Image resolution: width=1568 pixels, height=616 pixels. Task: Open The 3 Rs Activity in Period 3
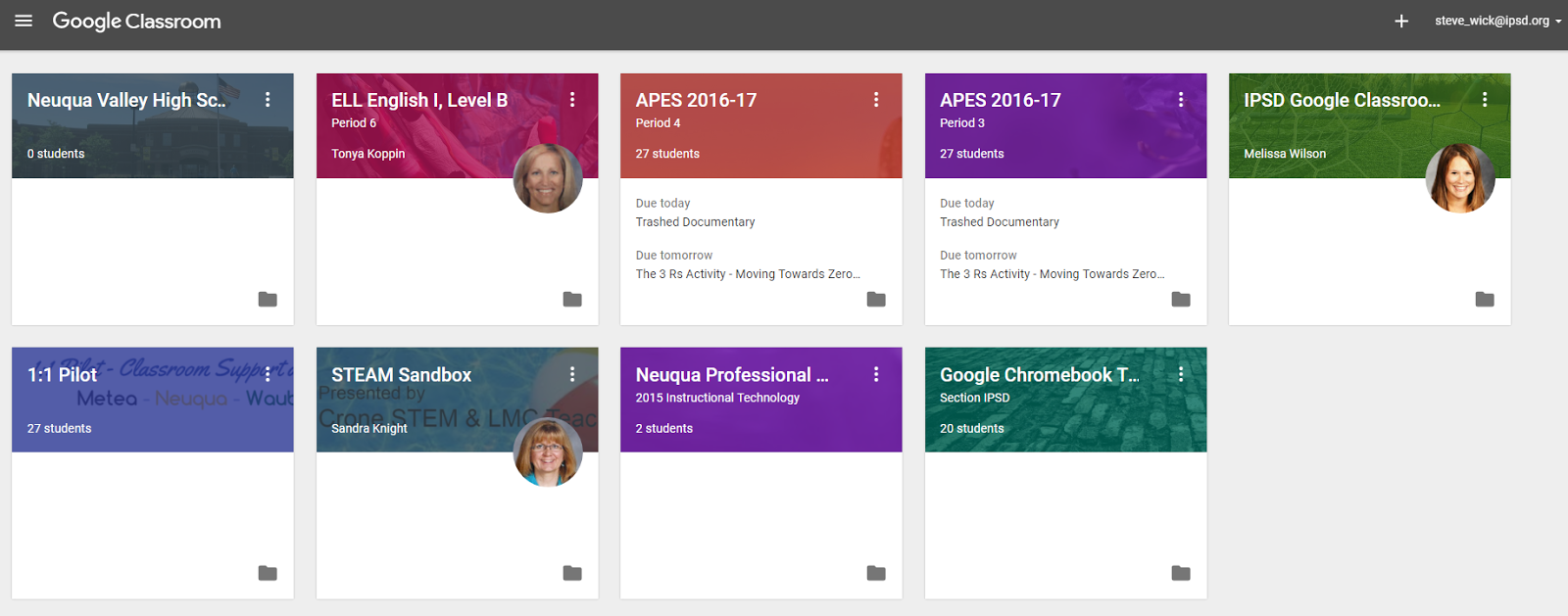tap(1053, 274)
